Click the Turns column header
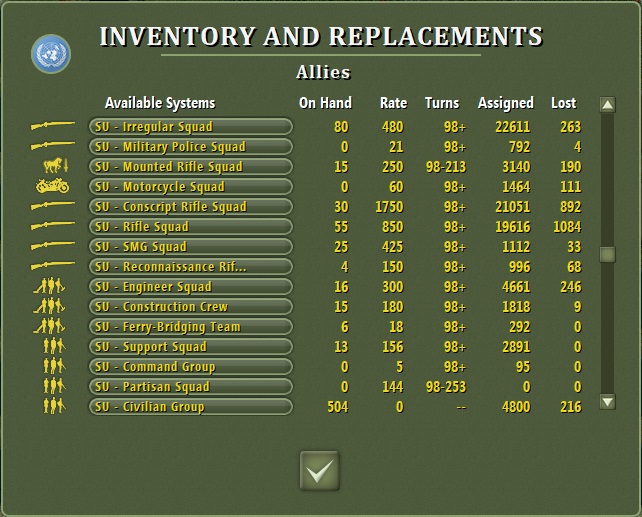 pos(442,103)
